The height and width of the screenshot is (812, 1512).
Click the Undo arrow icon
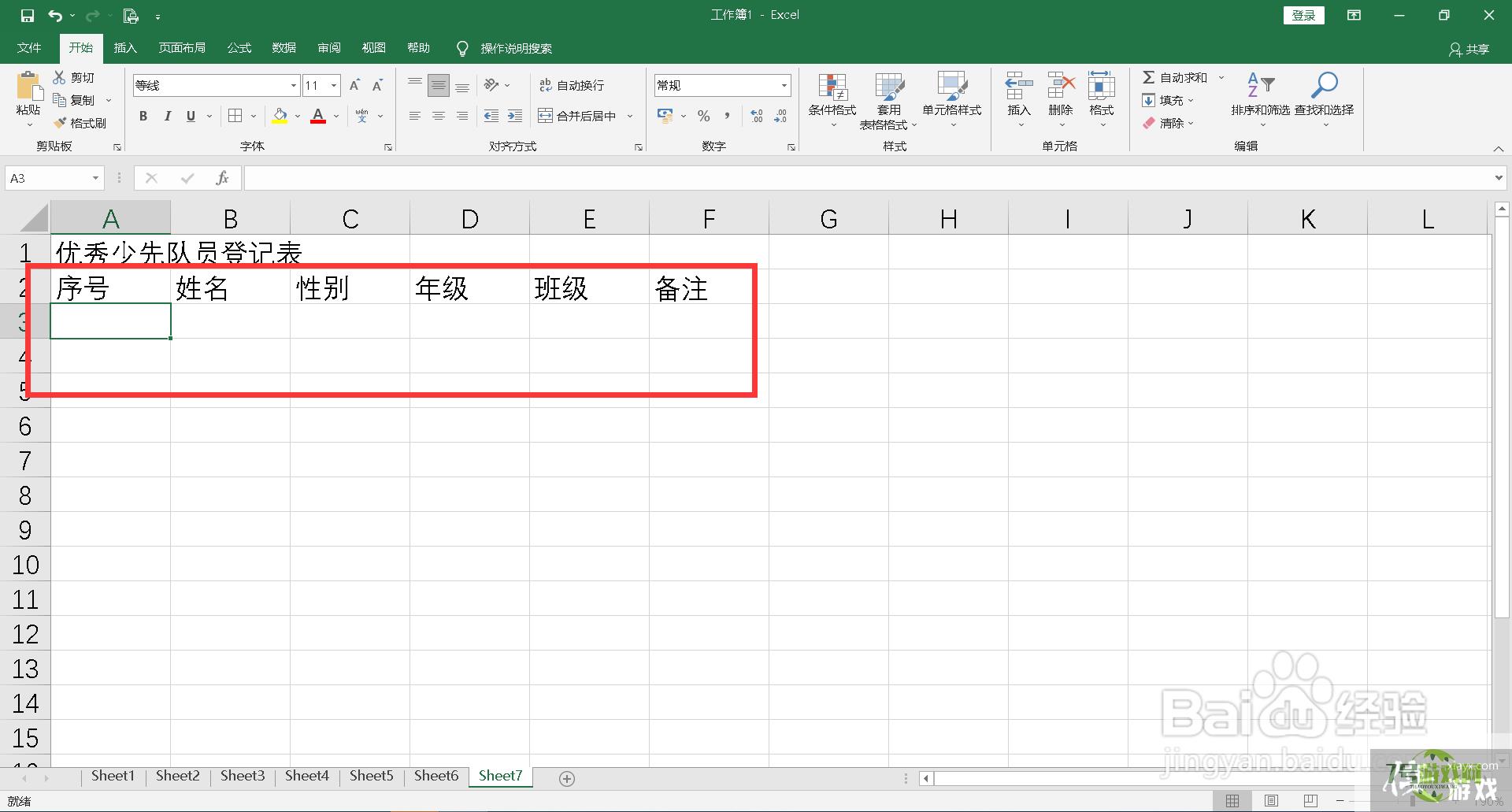pyautogui.click(x=54, y=15)
